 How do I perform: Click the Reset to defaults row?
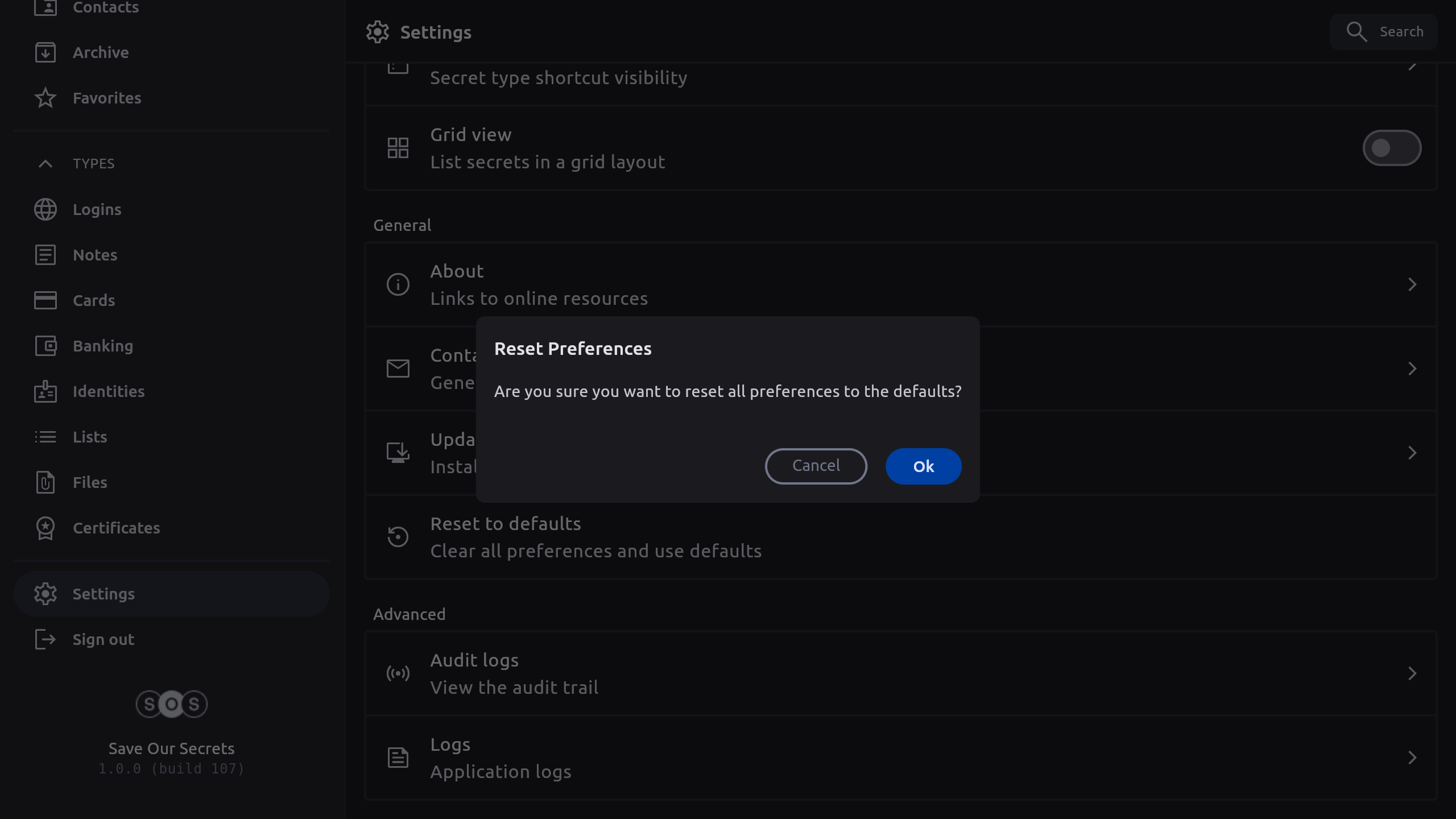coord(595,537)
